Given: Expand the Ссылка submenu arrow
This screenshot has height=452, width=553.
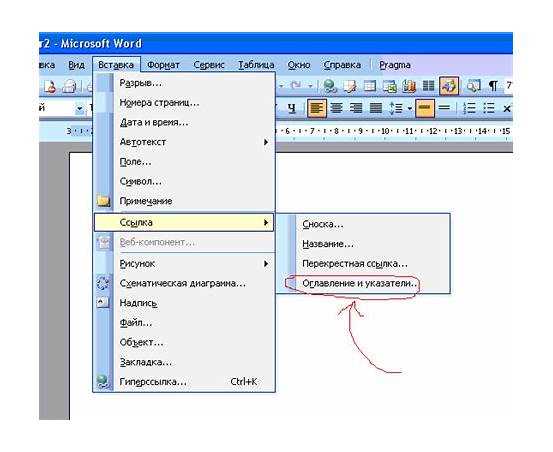Looking at the screenshot, I should tap(266, 222).
